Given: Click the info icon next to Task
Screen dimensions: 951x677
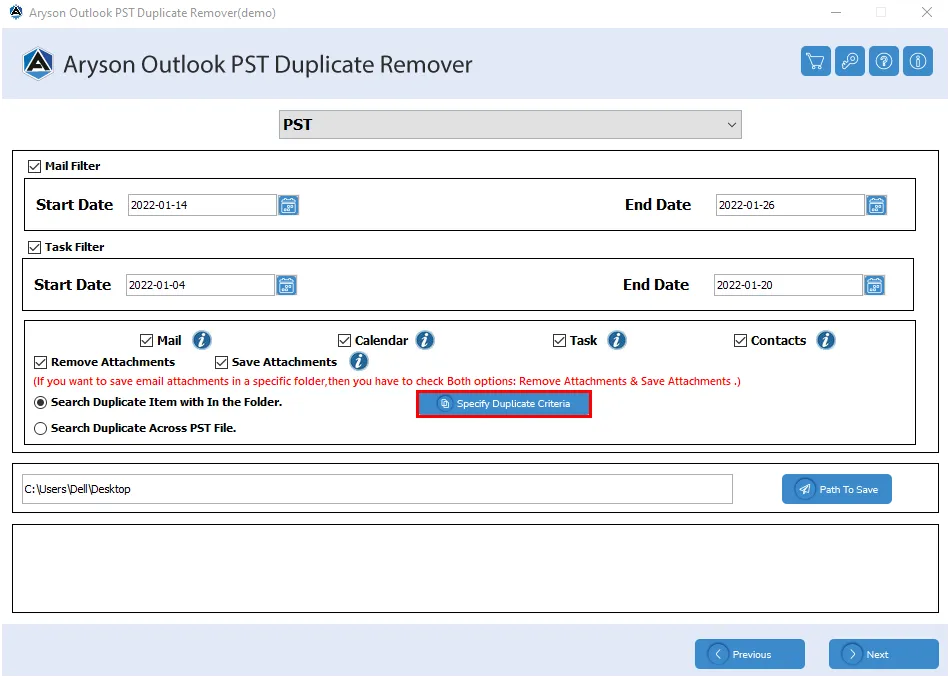Looking at the screenshot, I should [x=617, y=340].
